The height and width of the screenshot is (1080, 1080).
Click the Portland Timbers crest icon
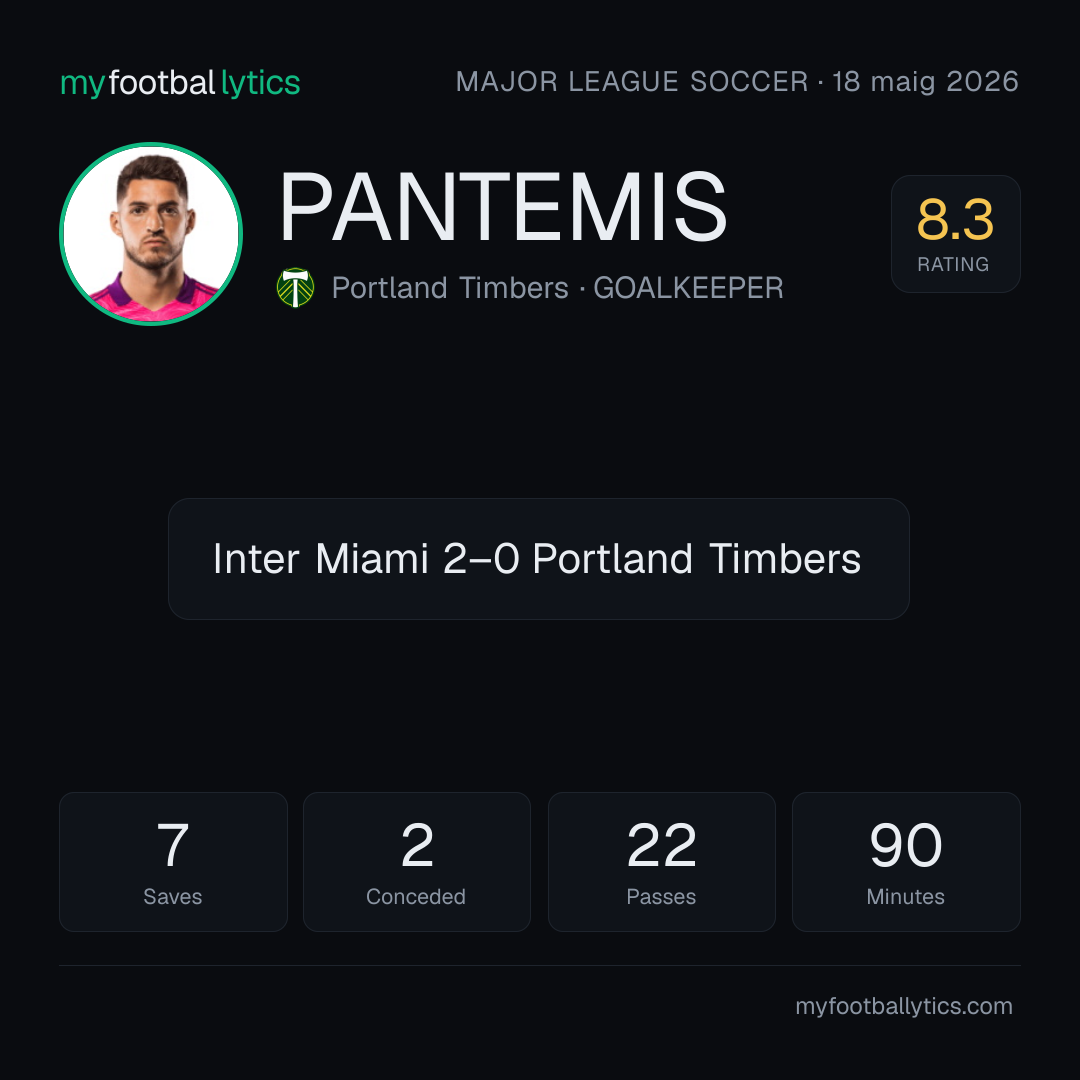[295, 287]
